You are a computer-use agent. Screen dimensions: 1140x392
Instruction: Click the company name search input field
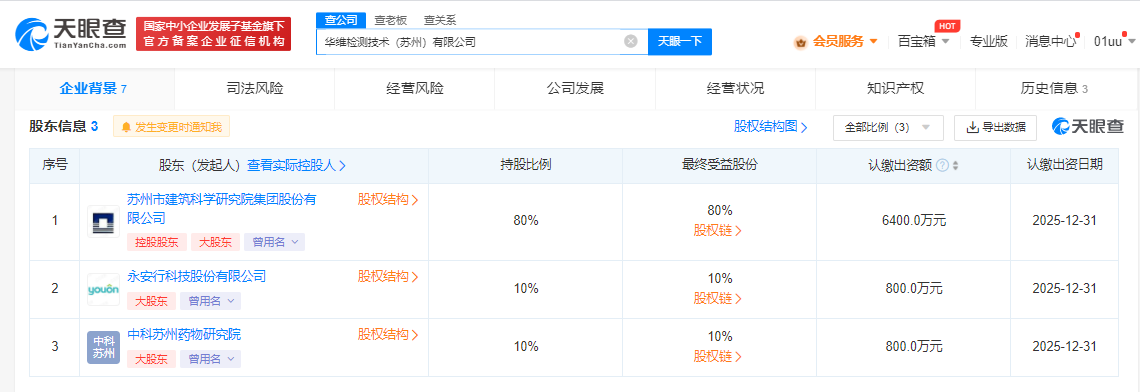[x=470, y=41]
